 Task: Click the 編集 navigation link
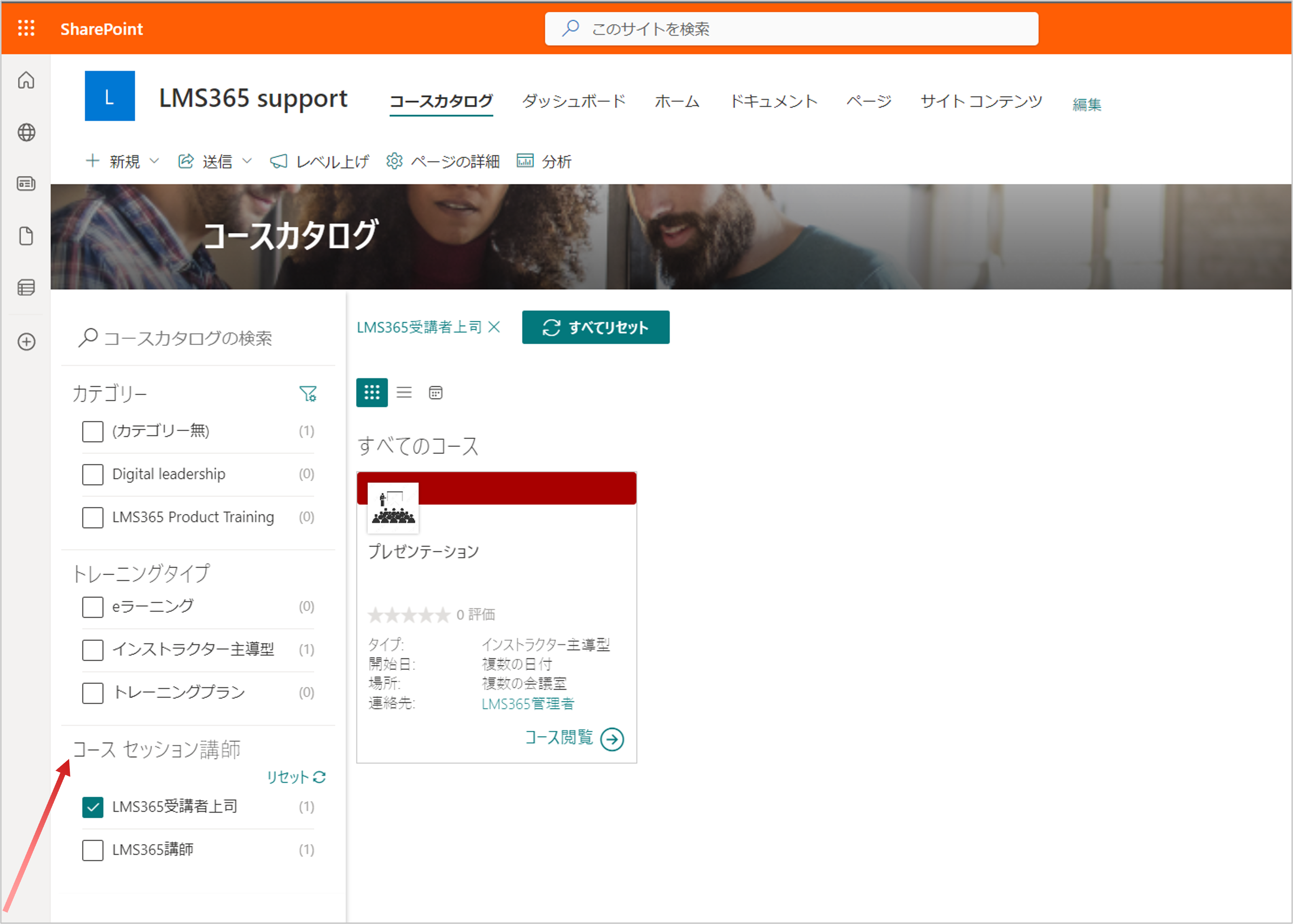pyautogui.click(x=1086, y=104)
